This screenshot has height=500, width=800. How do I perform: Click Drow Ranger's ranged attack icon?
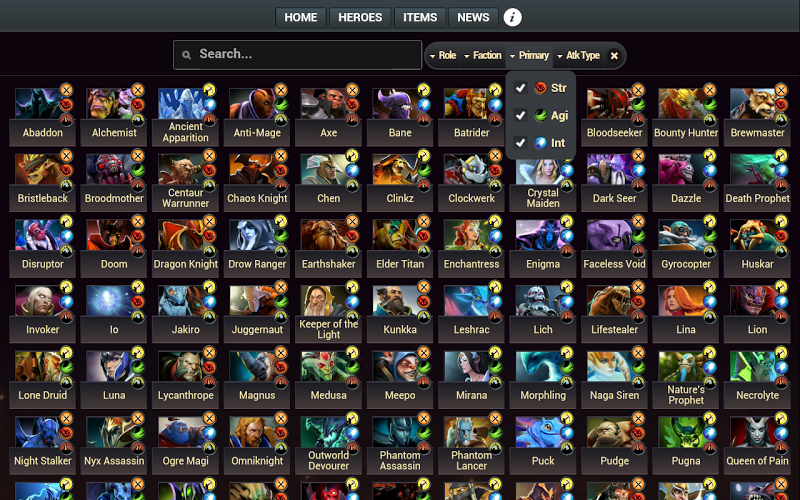pyautogui.click(x=281, y=221)
